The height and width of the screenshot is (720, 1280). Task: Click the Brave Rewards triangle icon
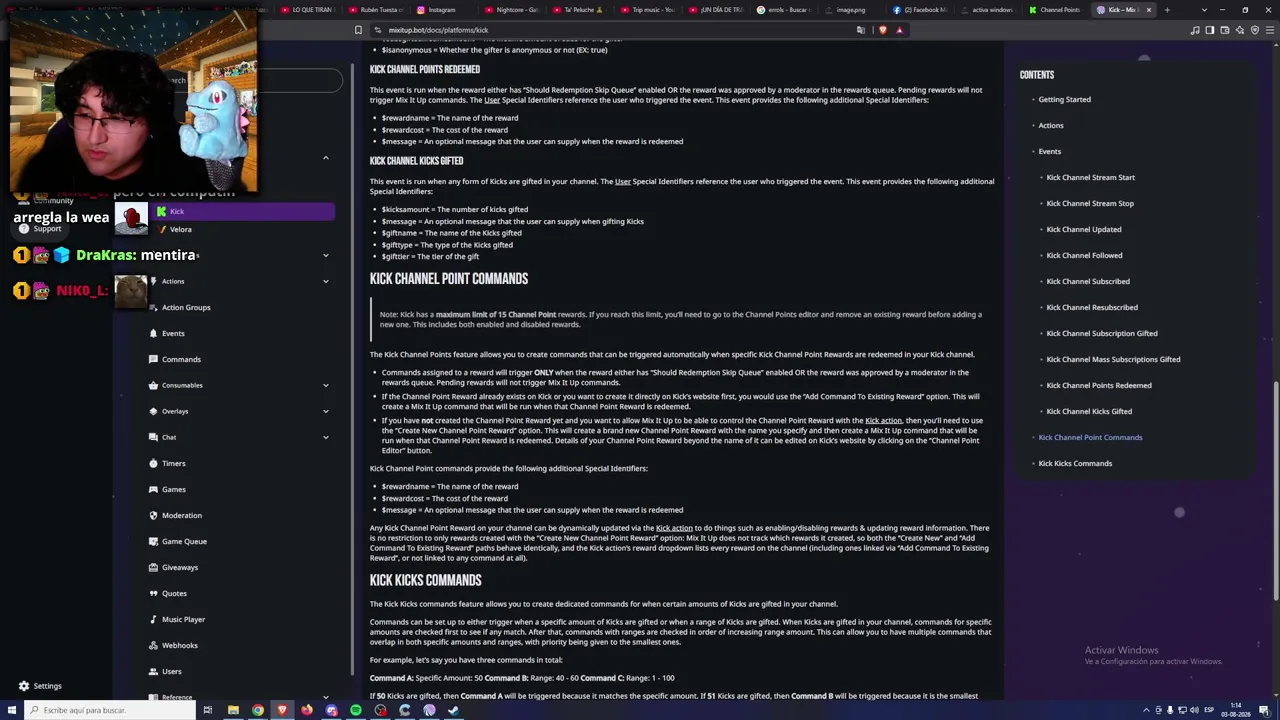coord(899,30)
